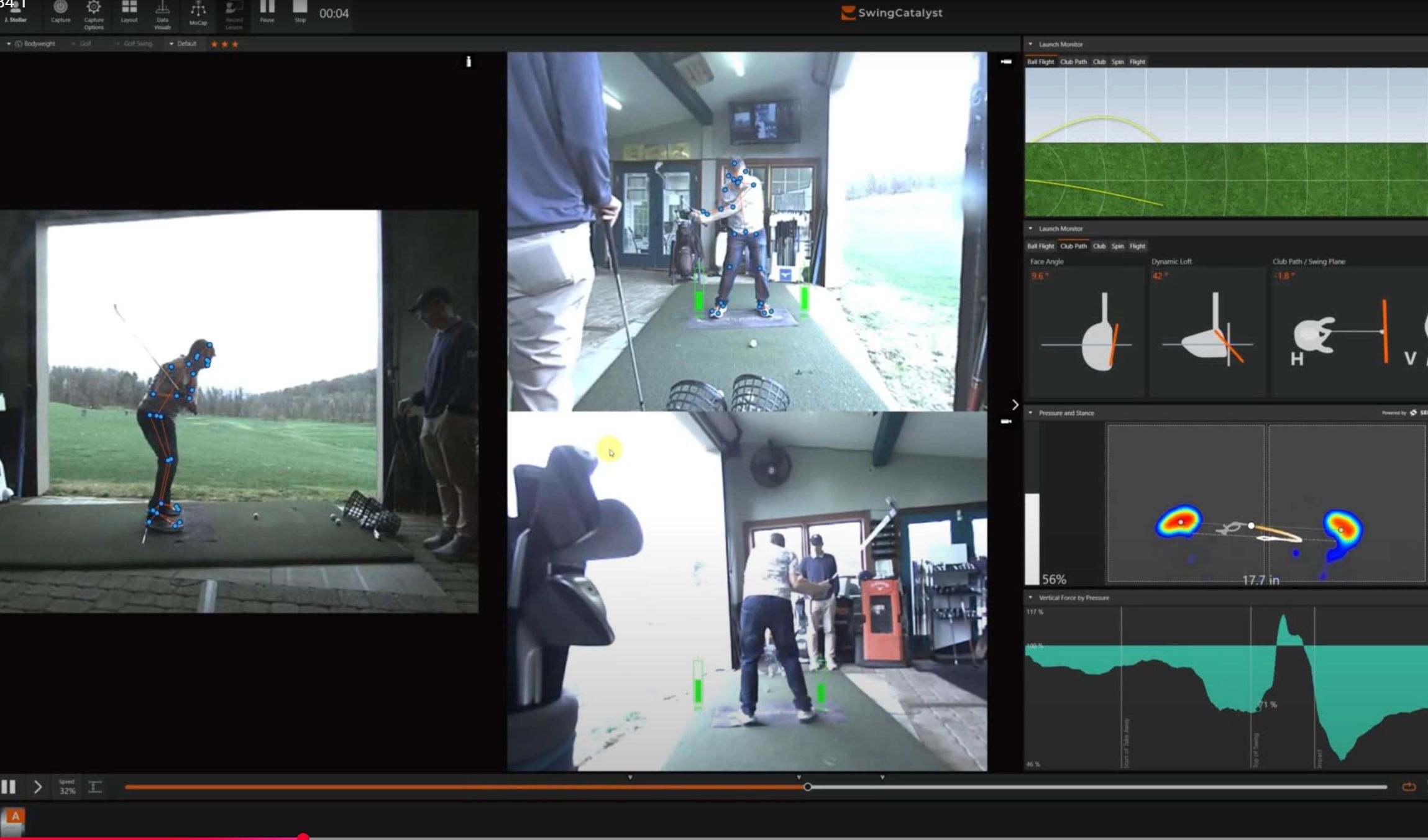Click the trim range icon beside Speed
The height and width of the screenshot is (840, 1428).
point(95,787)
